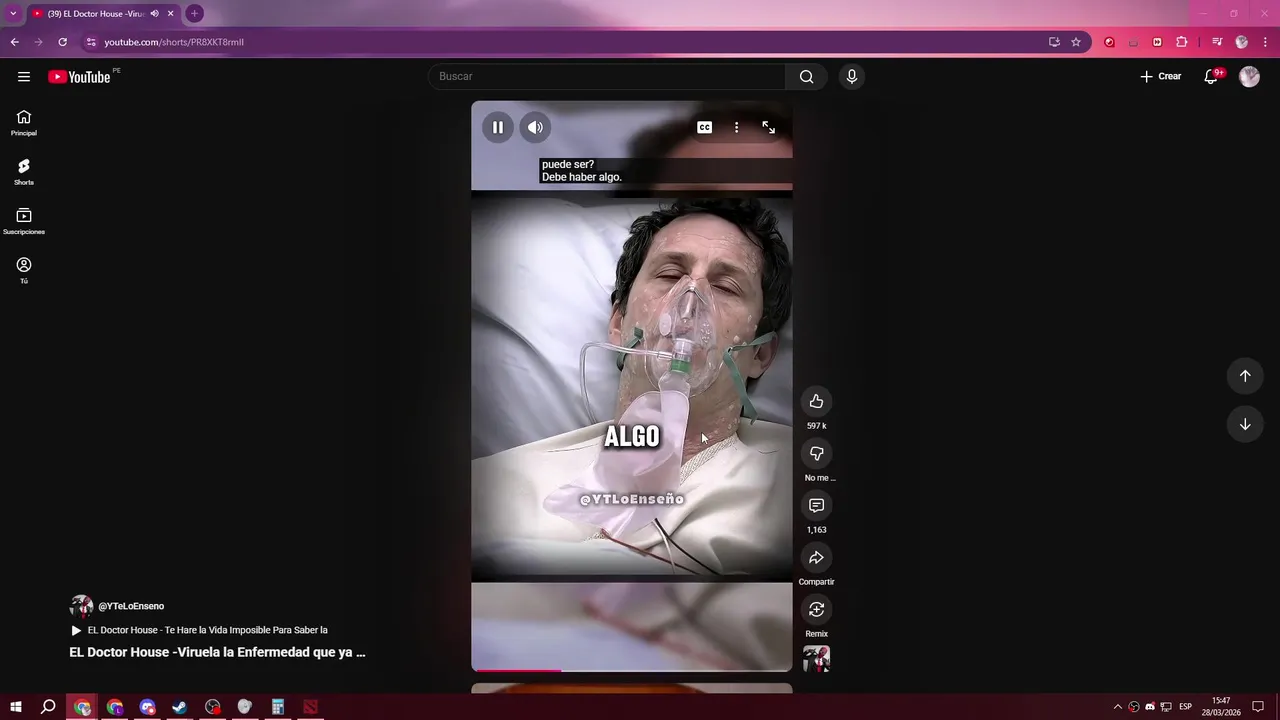Open the Extensions puzzle menu
Viewport: 1280px width, 720px height.
pyautogui.click(x=1182, y=42)
